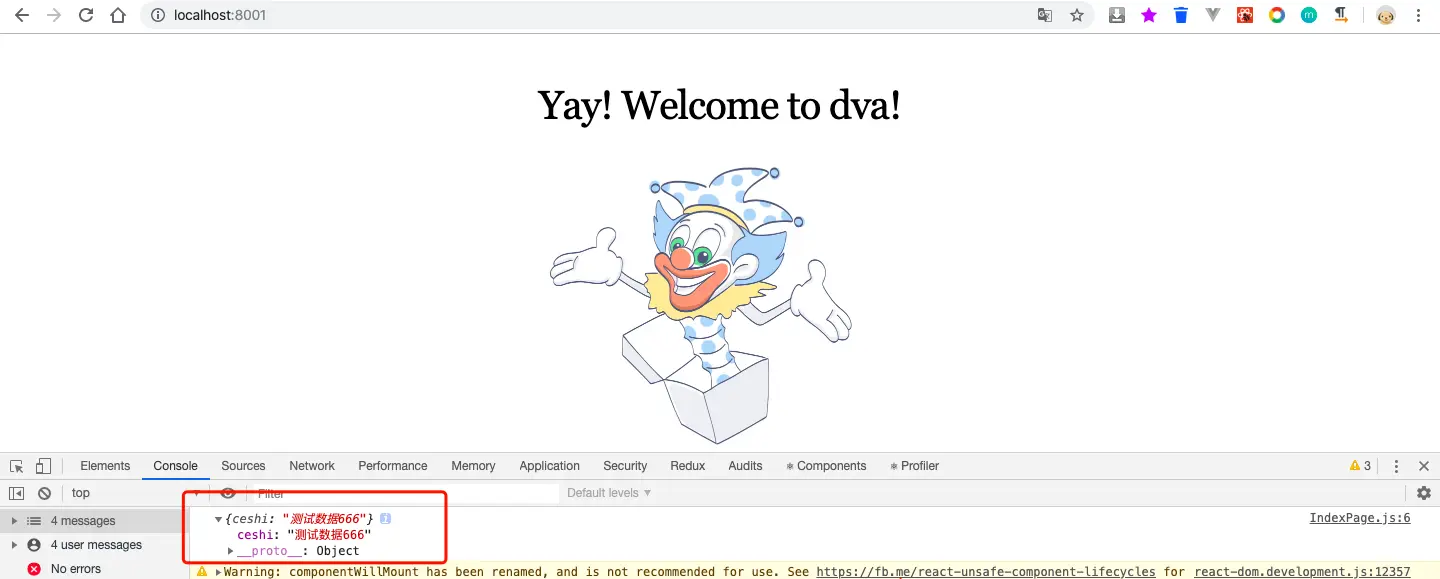Bookmark this page with the star

pyautogui.click(x=1077, y=15)
